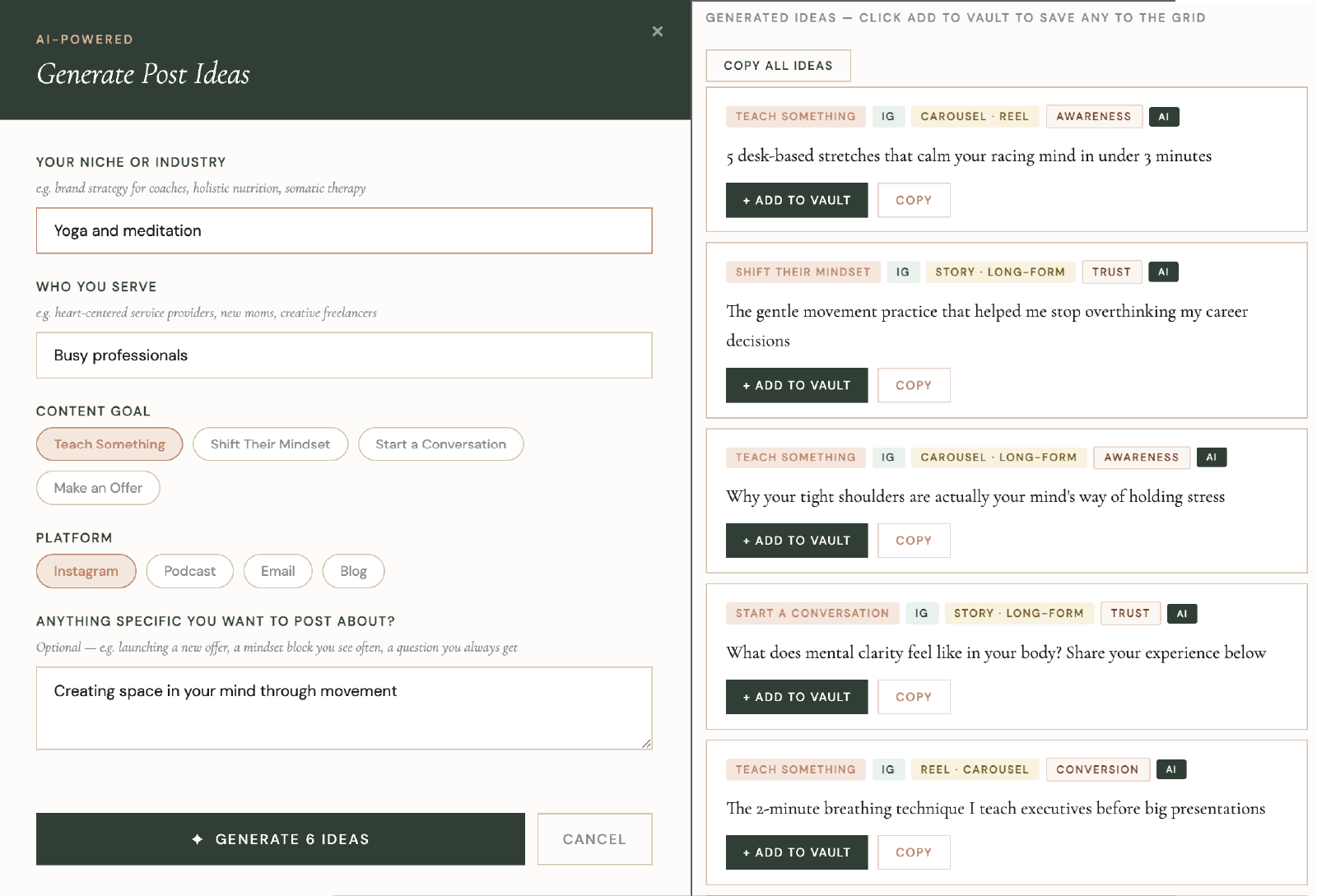Toggle the Teach Something goal chip

click(x=109, y=444)
